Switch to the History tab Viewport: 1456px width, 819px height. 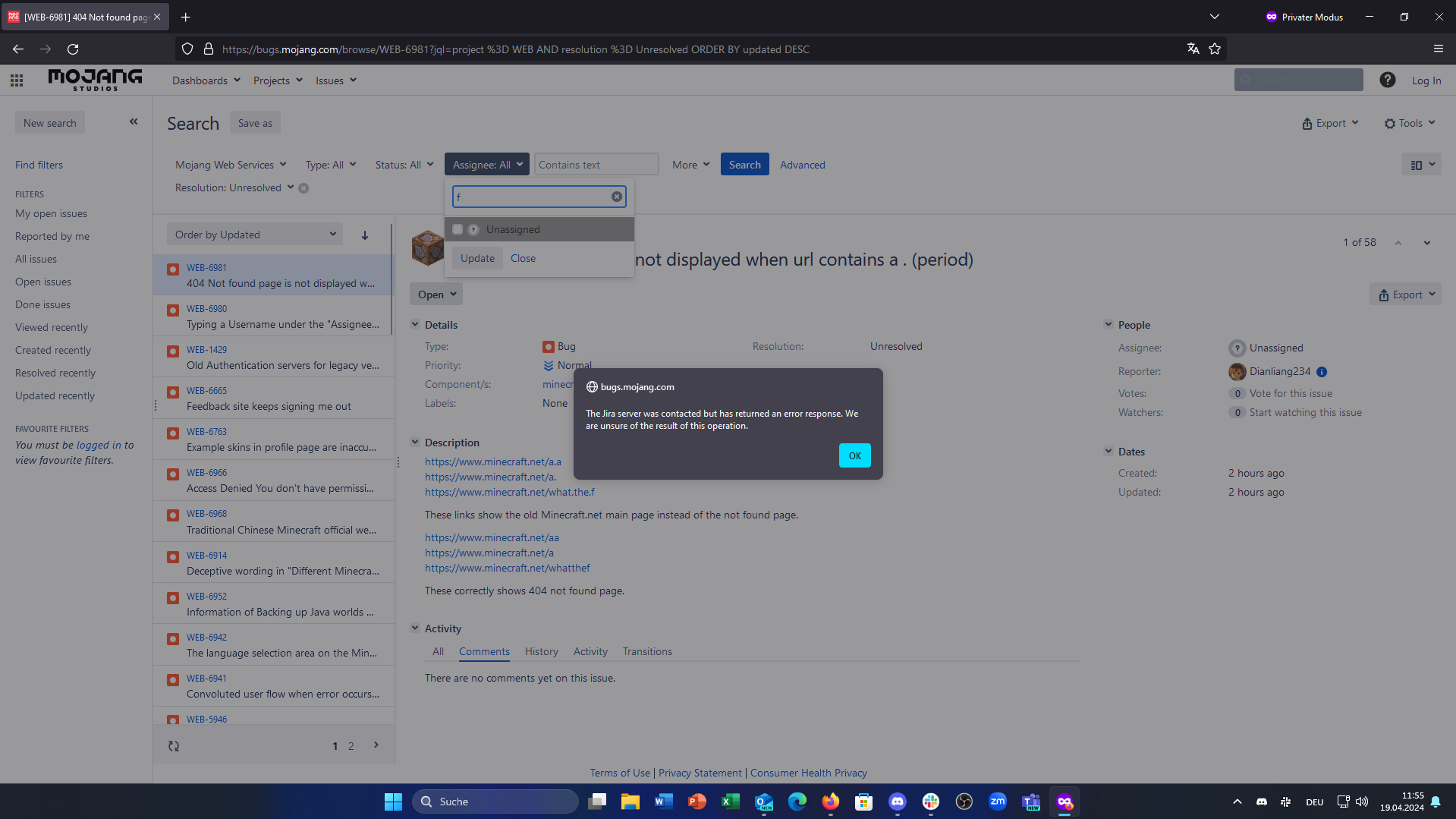[x=541, y=651]
